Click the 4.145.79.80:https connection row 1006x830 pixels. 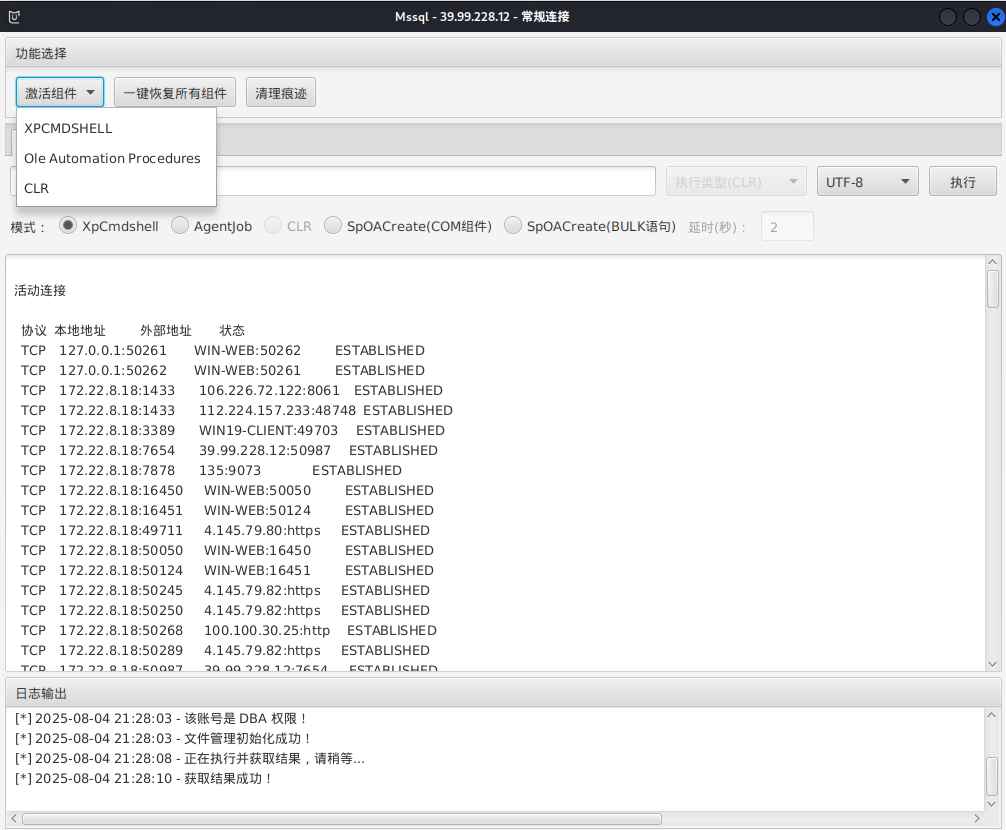(225, 530)
